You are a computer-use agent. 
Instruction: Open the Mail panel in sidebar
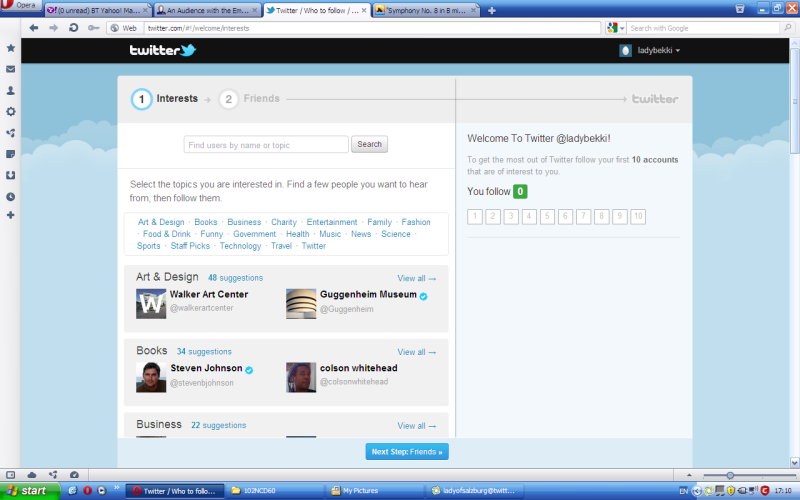(10, 69)
